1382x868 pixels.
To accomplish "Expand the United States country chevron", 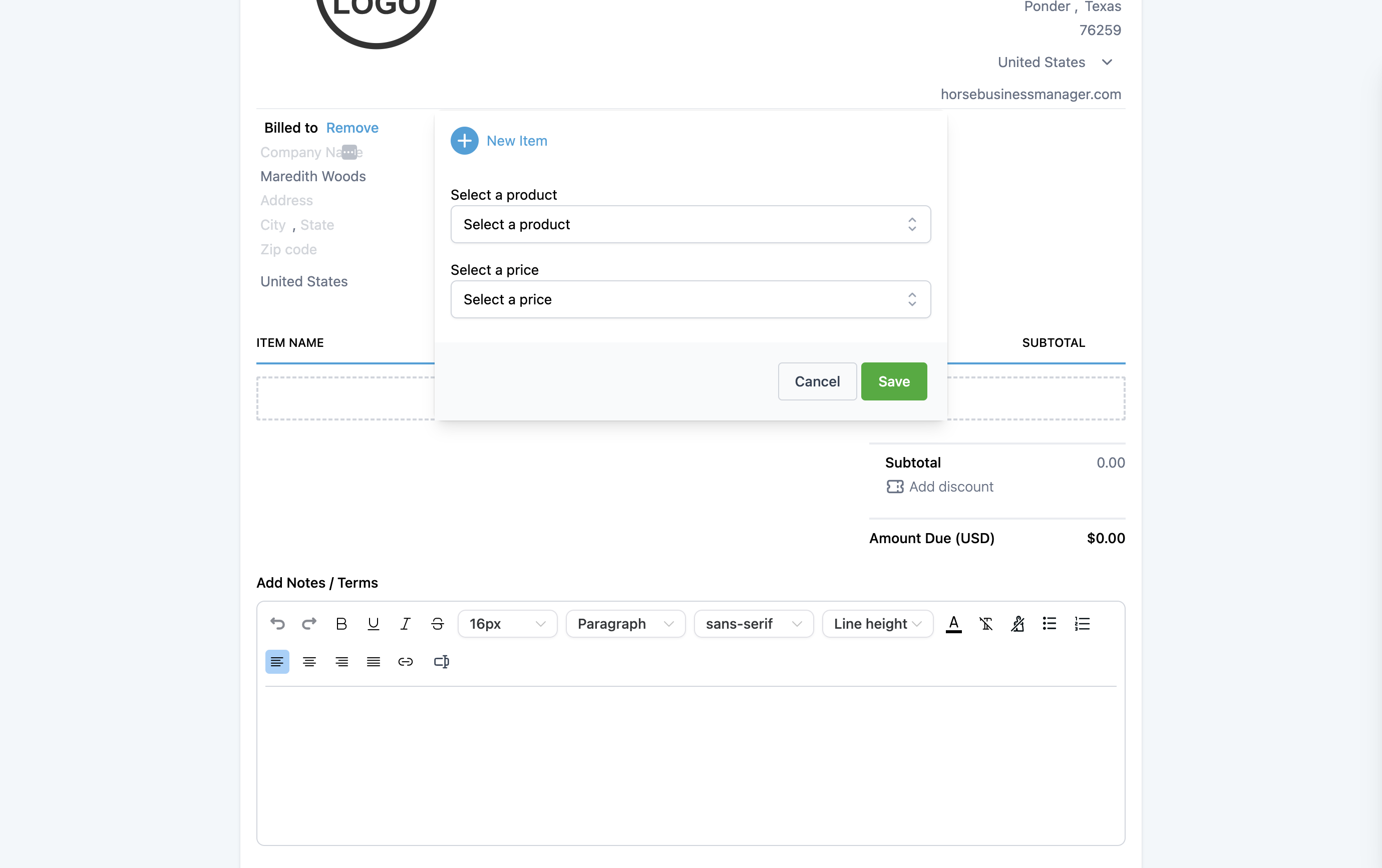I will tap(1107, 62).
